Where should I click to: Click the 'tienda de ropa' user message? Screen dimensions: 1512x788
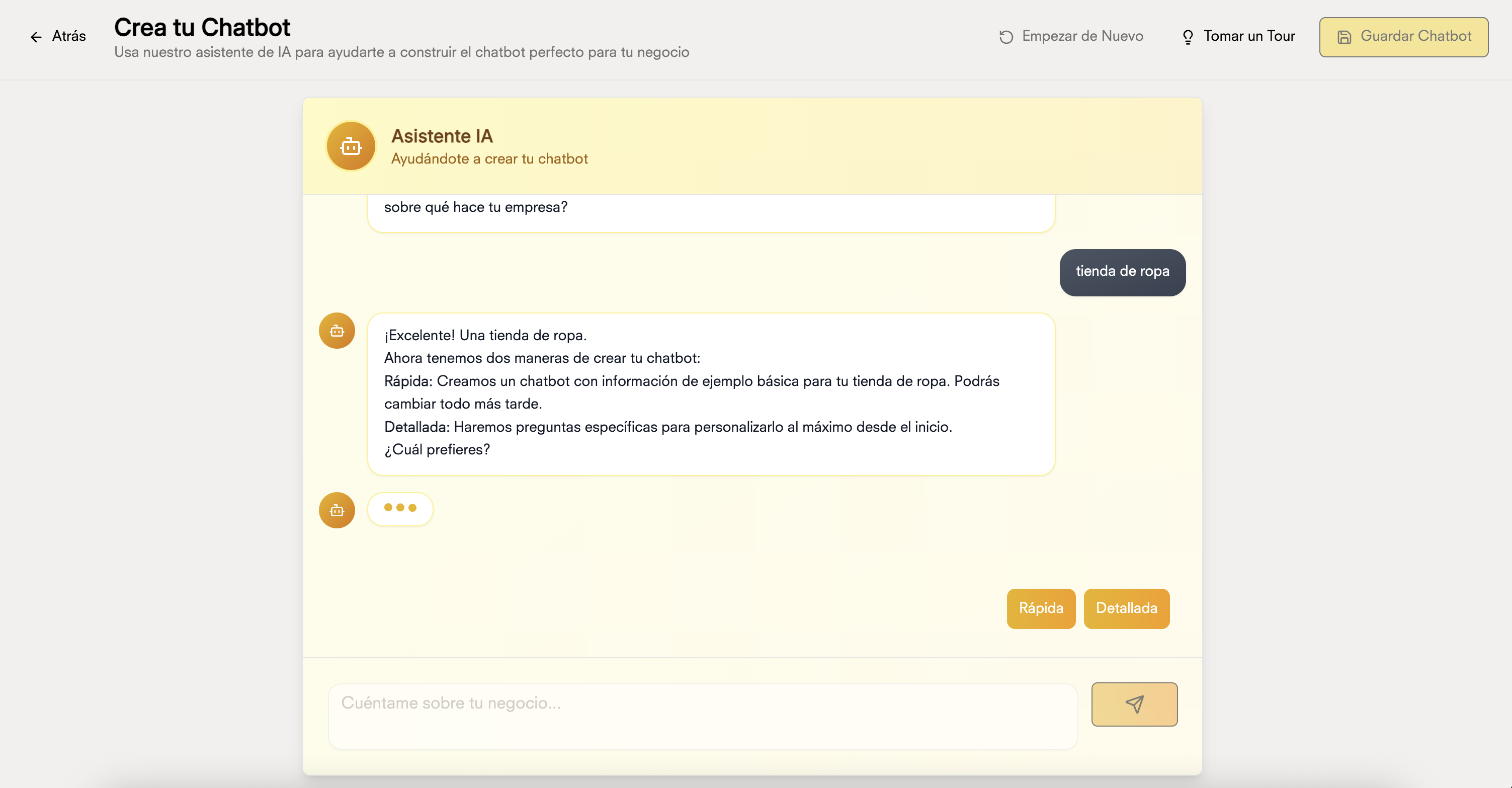coord(1122,272)
